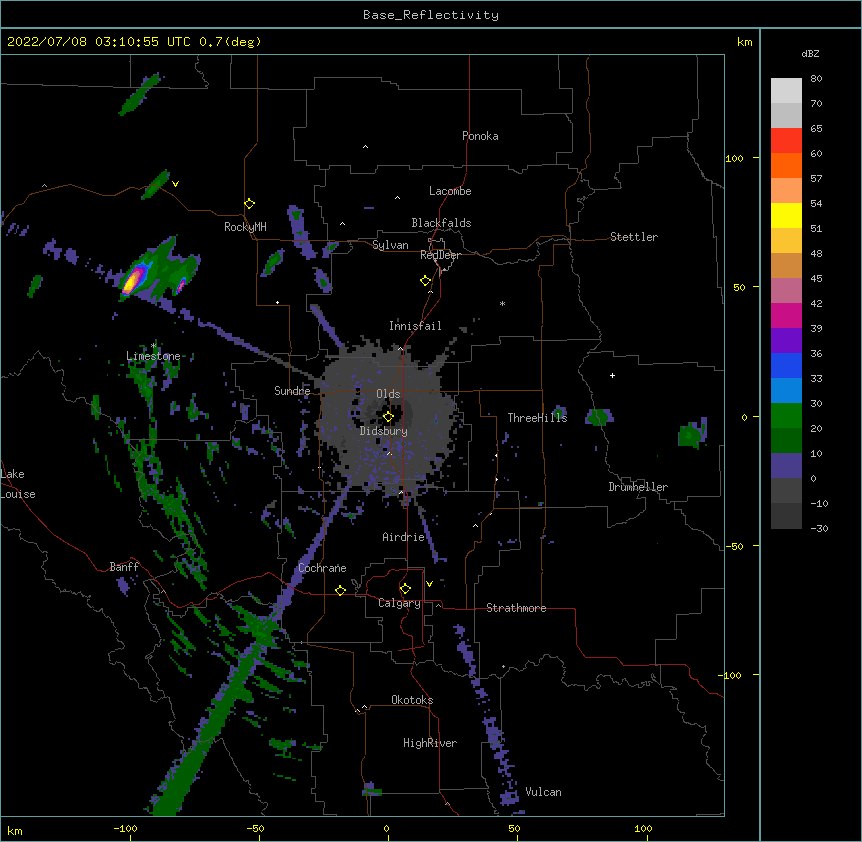Click the Ponoka city label
This screenshot has height=842, width=862.
click(480, 136)
